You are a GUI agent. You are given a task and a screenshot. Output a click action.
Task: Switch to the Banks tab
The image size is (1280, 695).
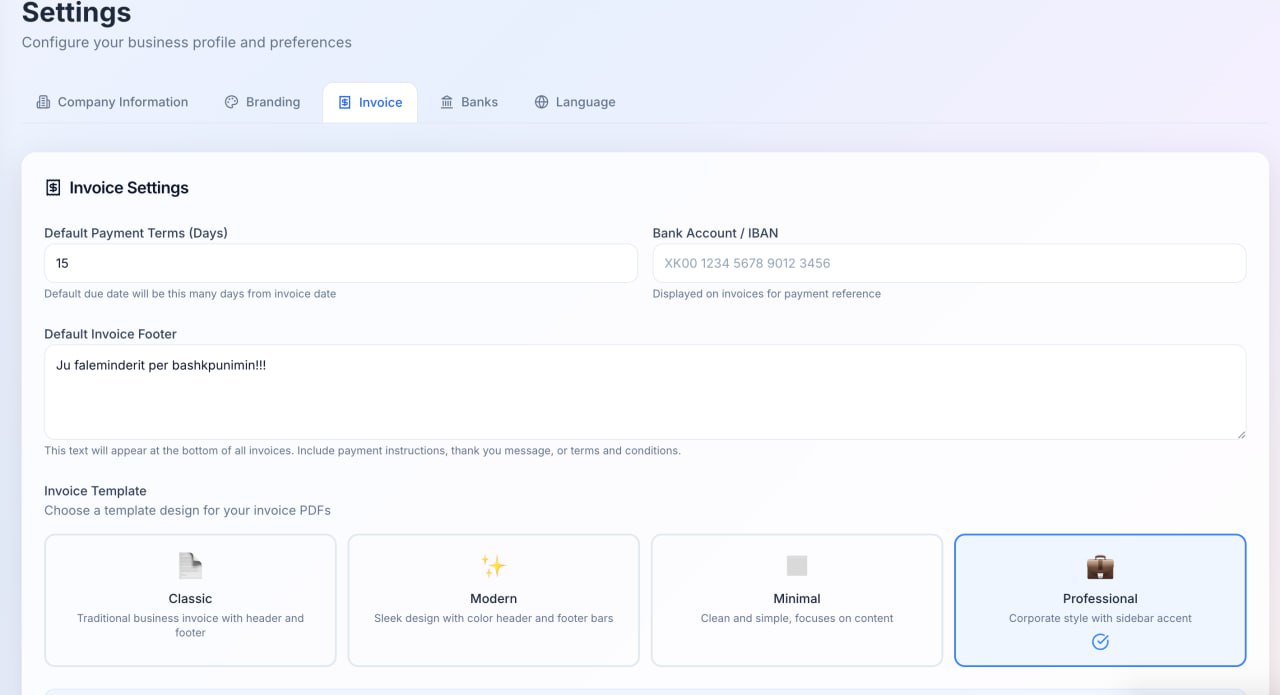pyautogui.click(x=469, y=101)
